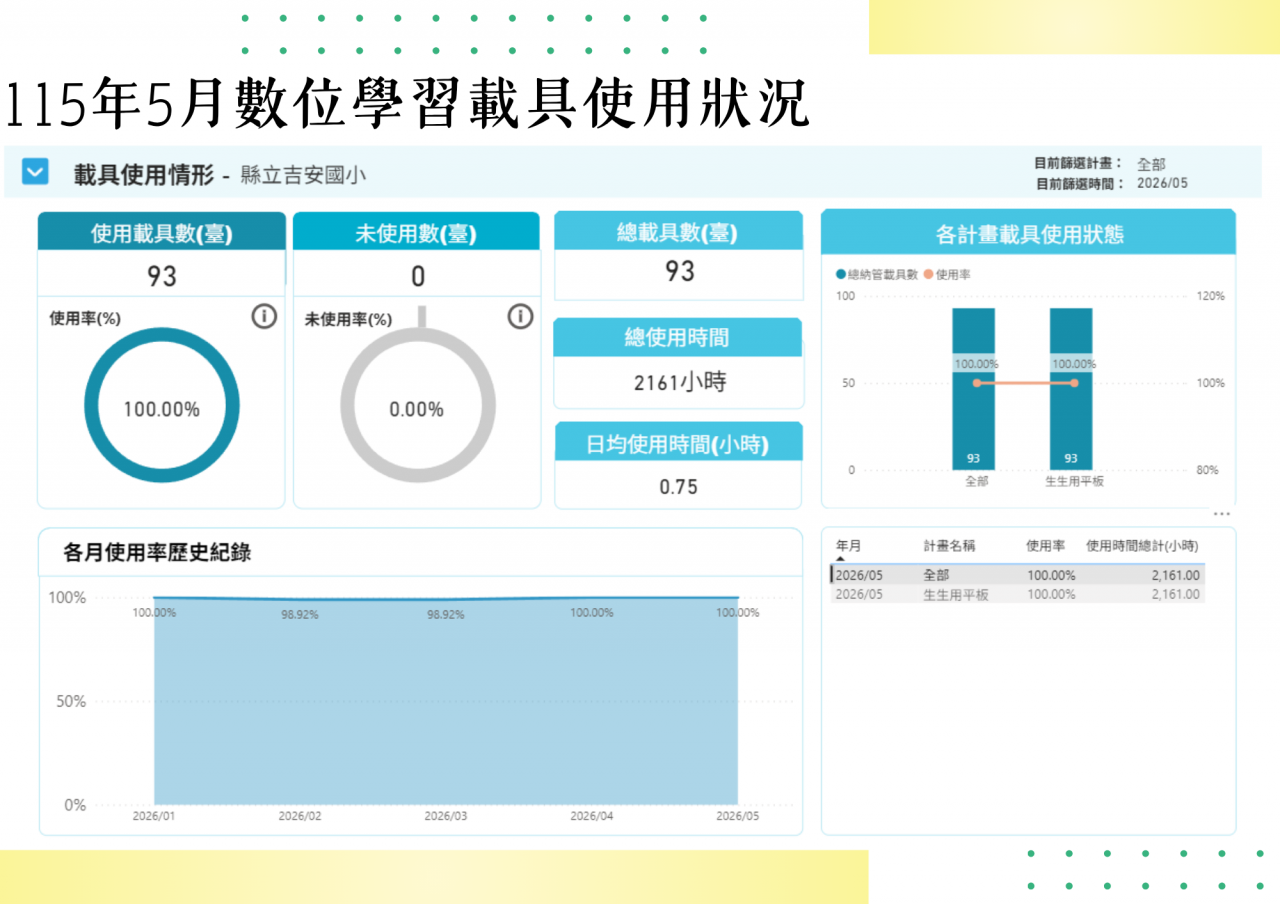
Task: Collapse the 載具使用情形 section chevron
Action: tap(35, 172)
